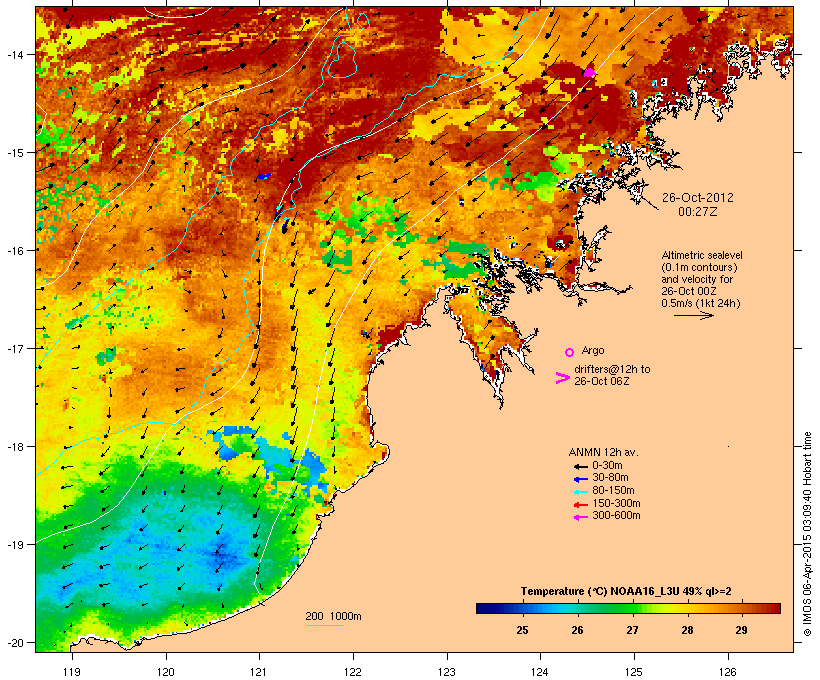820x680 pixels.
Task: Click the '(0.1m contours)' text
Action: [x=699, y=267]
